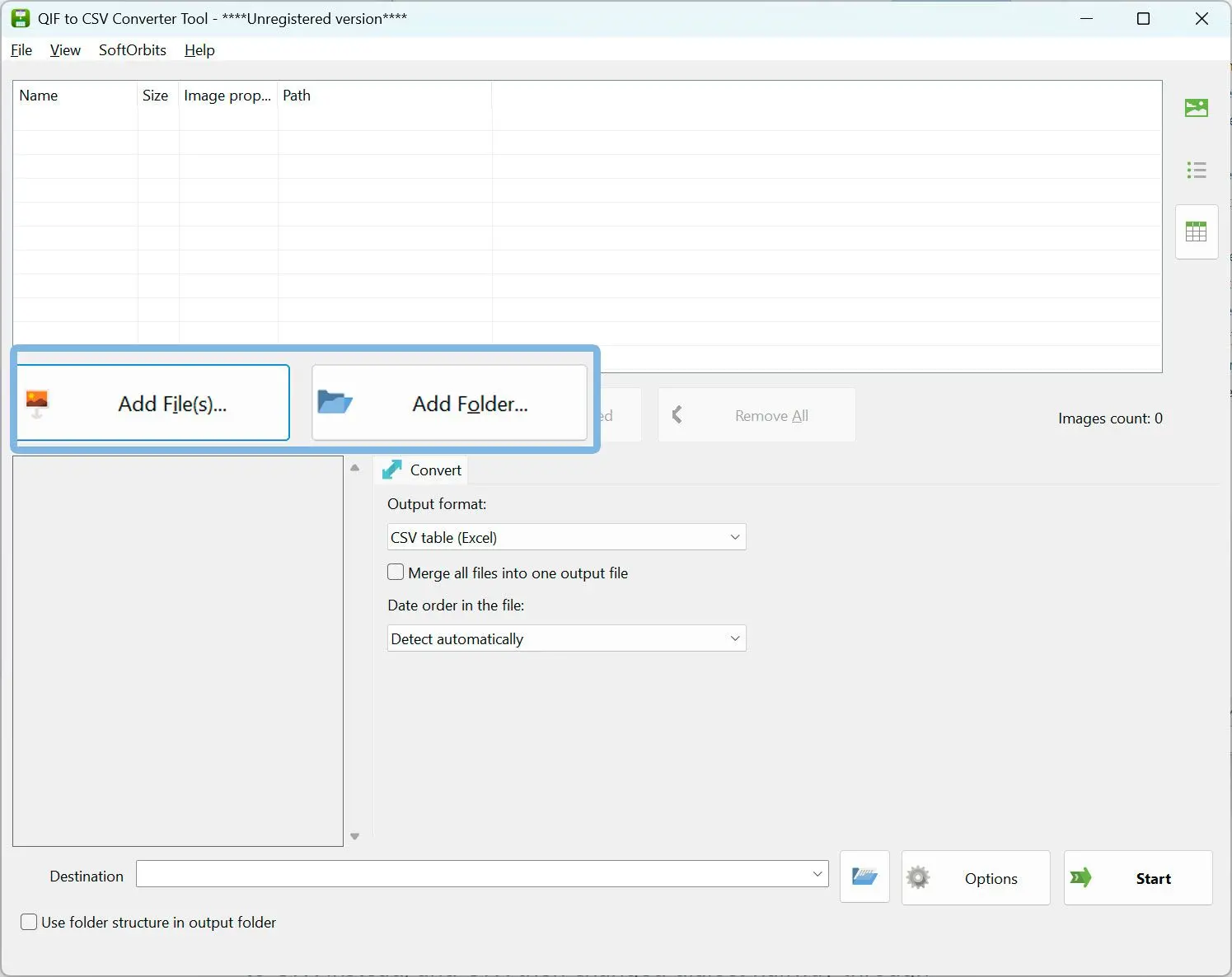
Task: Switch to details table view icon
Action: pos(1196,231)
